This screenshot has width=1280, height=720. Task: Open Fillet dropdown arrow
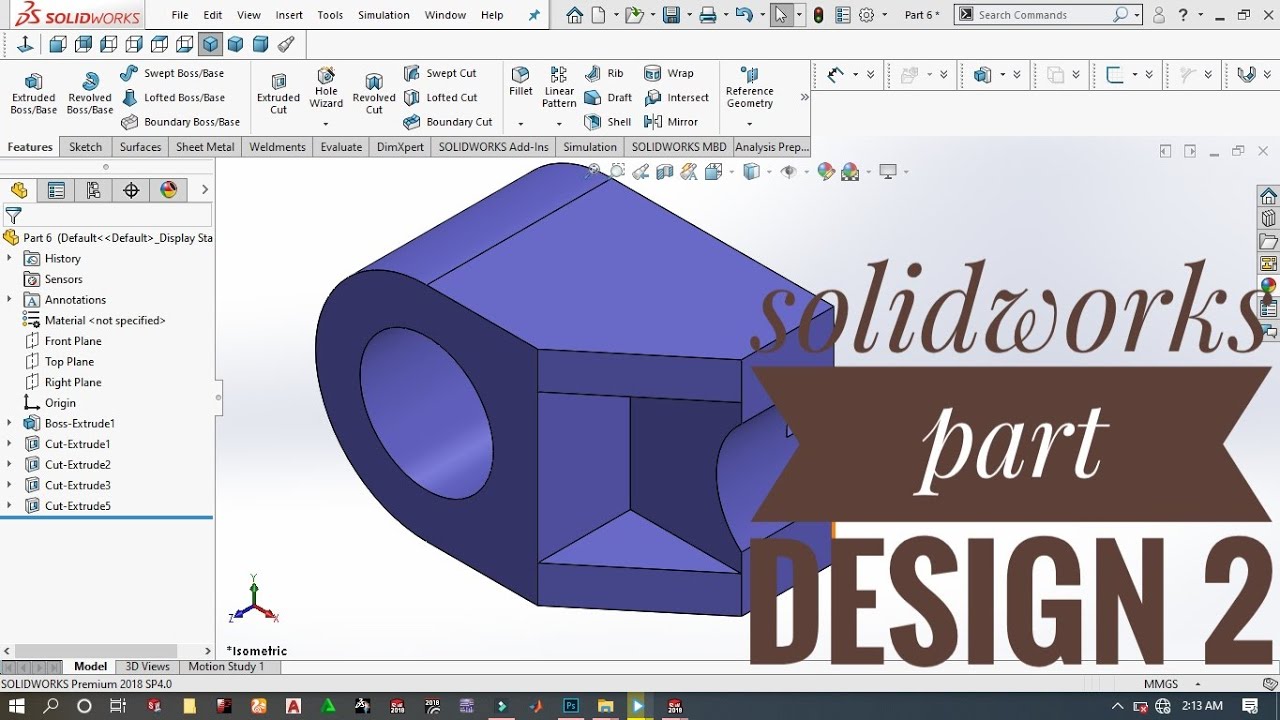coord(521,124)
